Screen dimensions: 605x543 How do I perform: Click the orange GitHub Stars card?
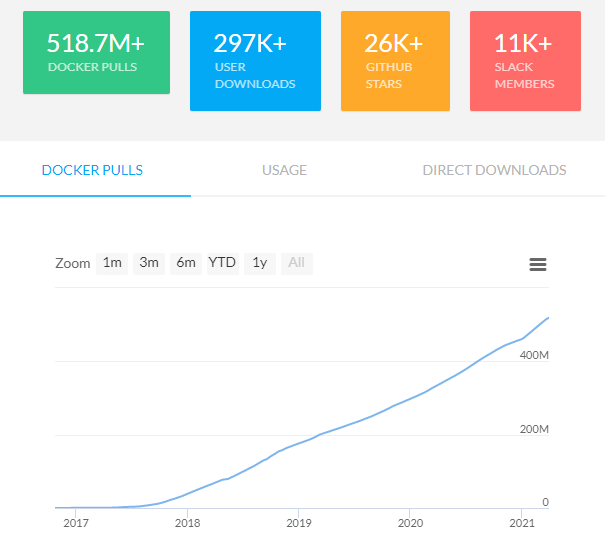tap(397, 60)
